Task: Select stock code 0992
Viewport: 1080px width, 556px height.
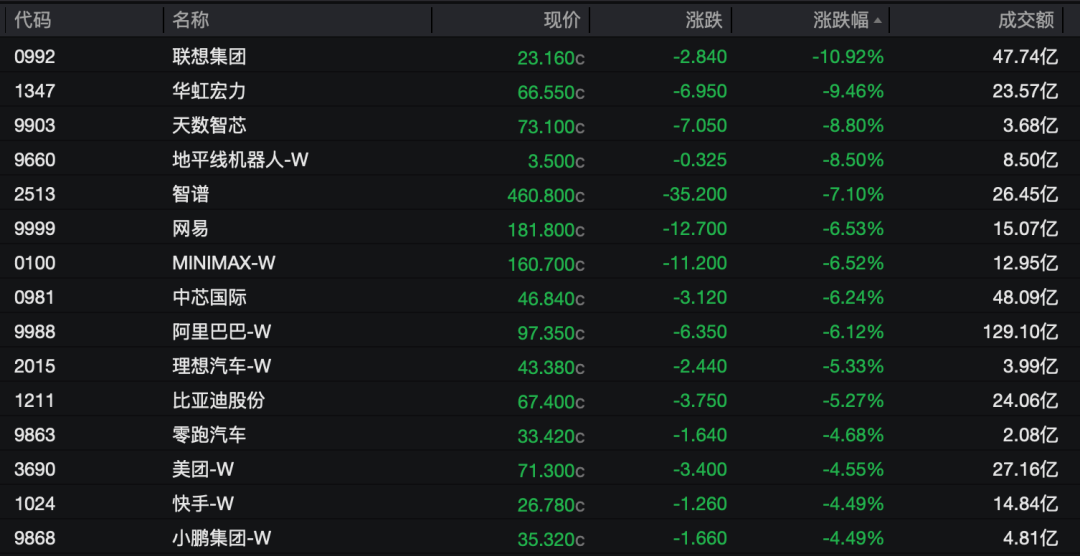Action: coord(34,56)
